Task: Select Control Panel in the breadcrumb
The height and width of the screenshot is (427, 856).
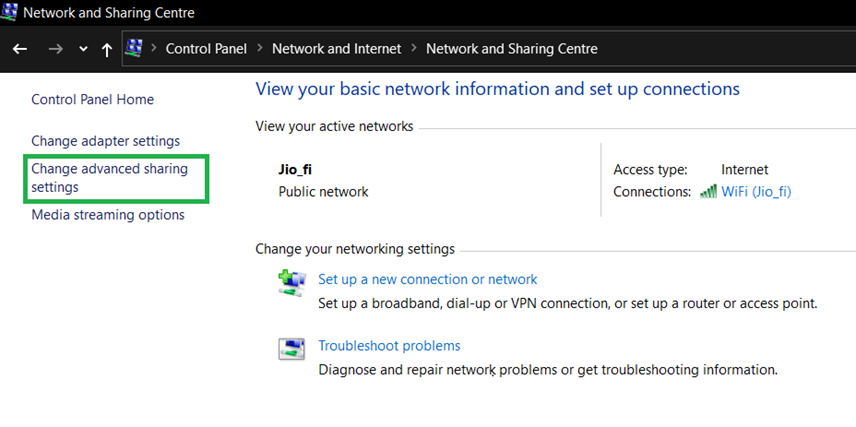Action: coord(206,49)
